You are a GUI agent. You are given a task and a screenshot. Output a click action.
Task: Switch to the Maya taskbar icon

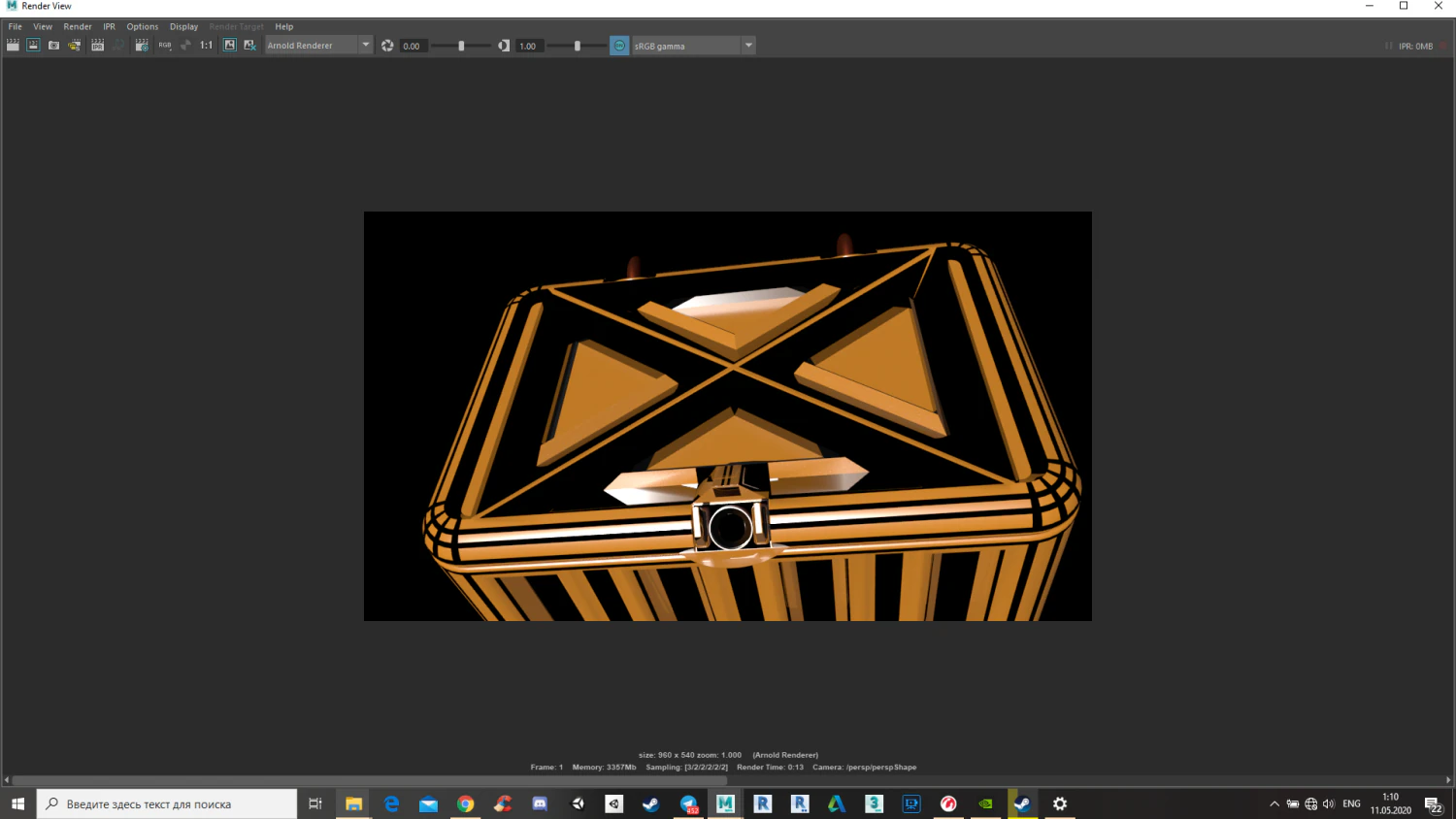pos(725,803)
